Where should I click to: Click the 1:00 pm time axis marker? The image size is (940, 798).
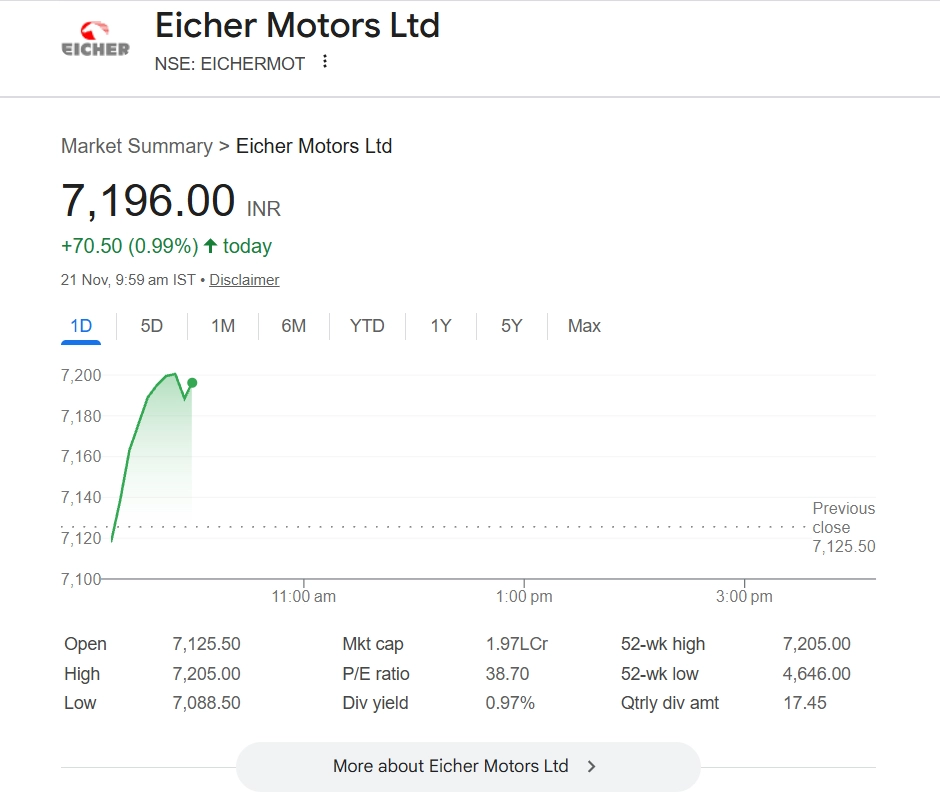pyautogui.click(x=524, y=597)
